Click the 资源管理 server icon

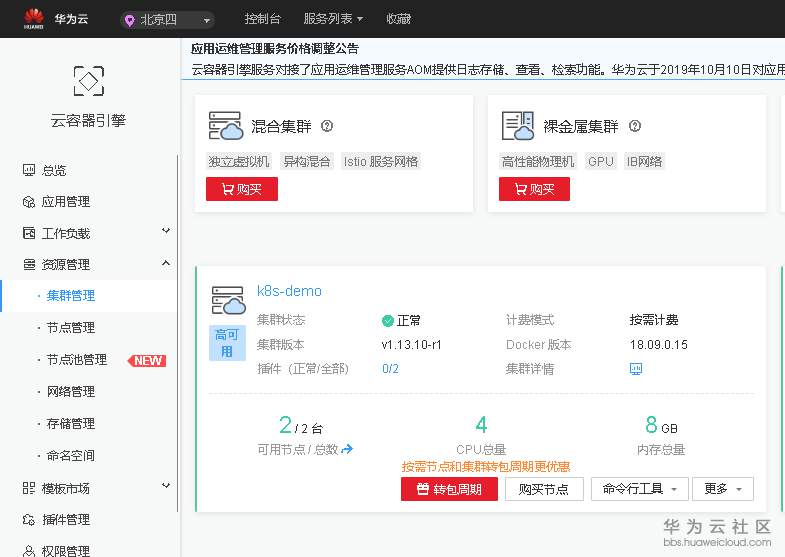click(x=29, y=264)
